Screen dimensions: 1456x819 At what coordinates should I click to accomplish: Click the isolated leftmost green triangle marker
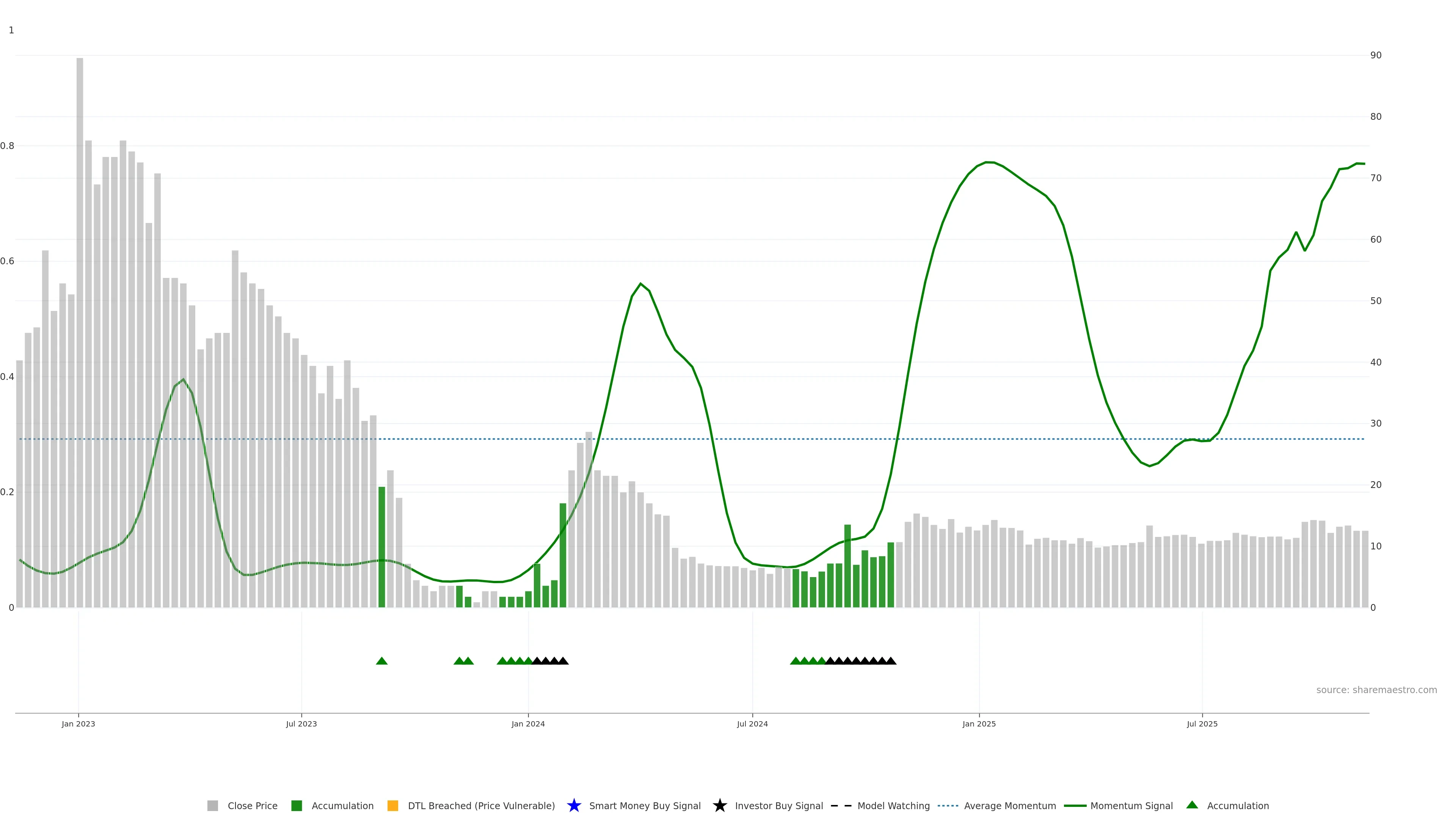pos(381,661)
